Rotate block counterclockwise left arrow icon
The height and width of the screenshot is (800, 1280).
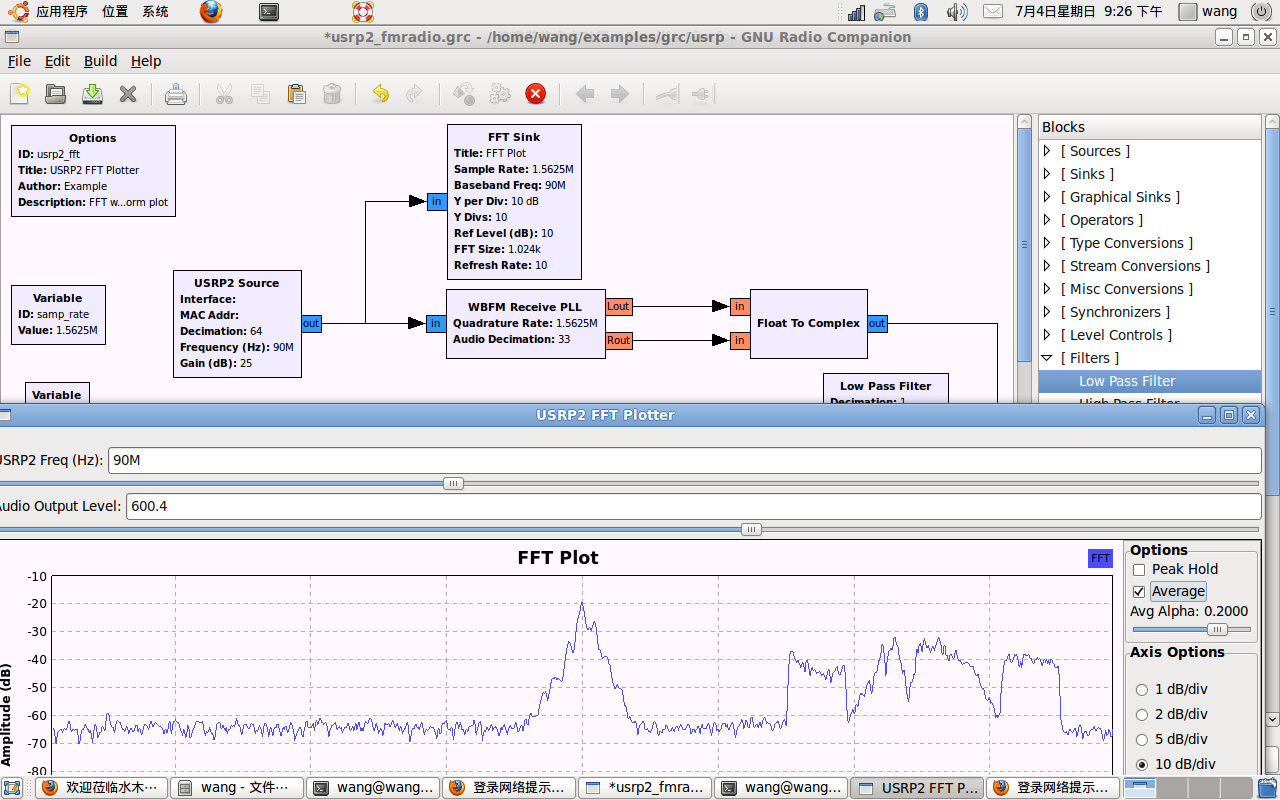tap(585, 94)
